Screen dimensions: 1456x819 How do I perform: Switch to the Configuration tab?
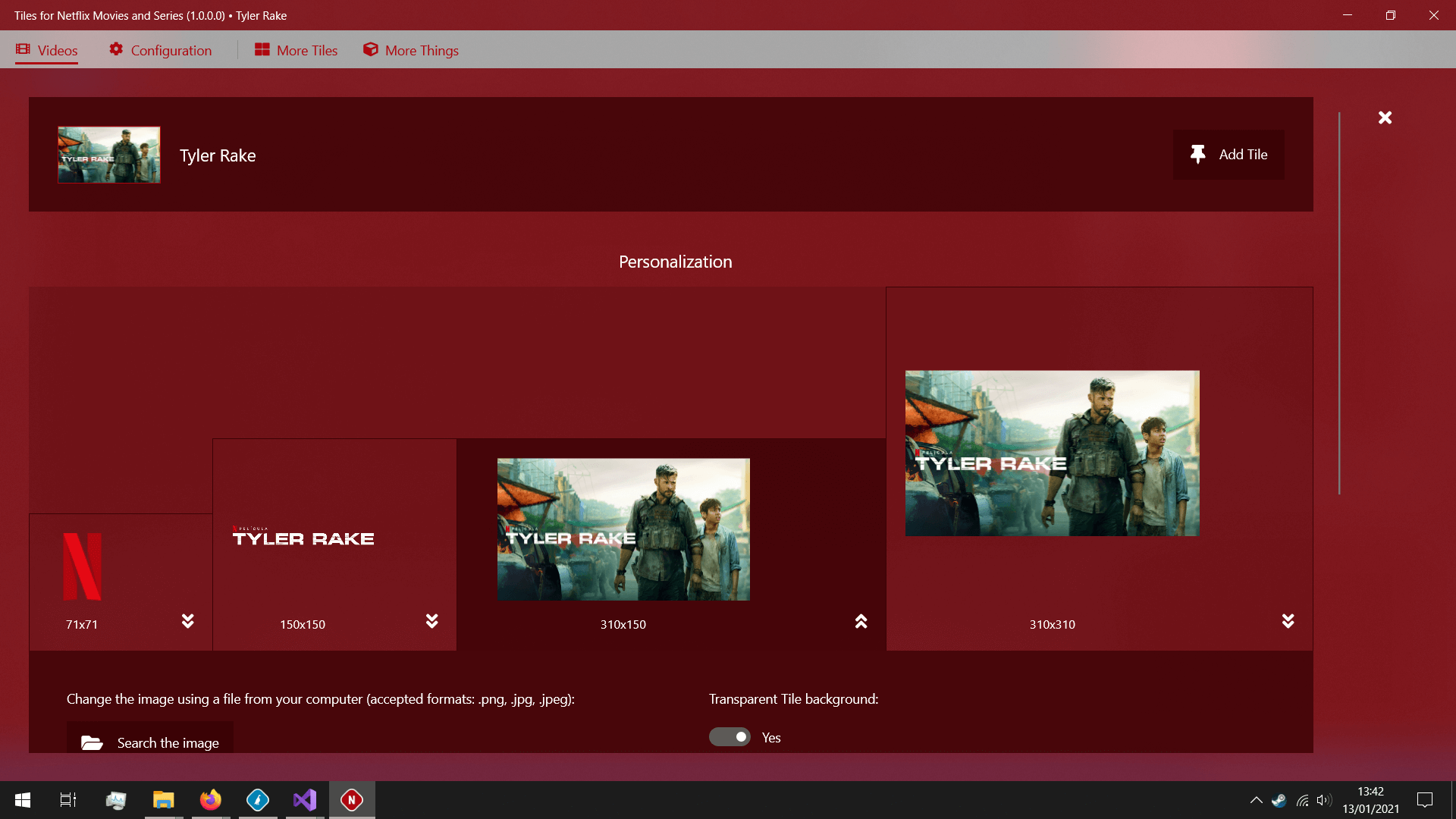tap(161, 50)
